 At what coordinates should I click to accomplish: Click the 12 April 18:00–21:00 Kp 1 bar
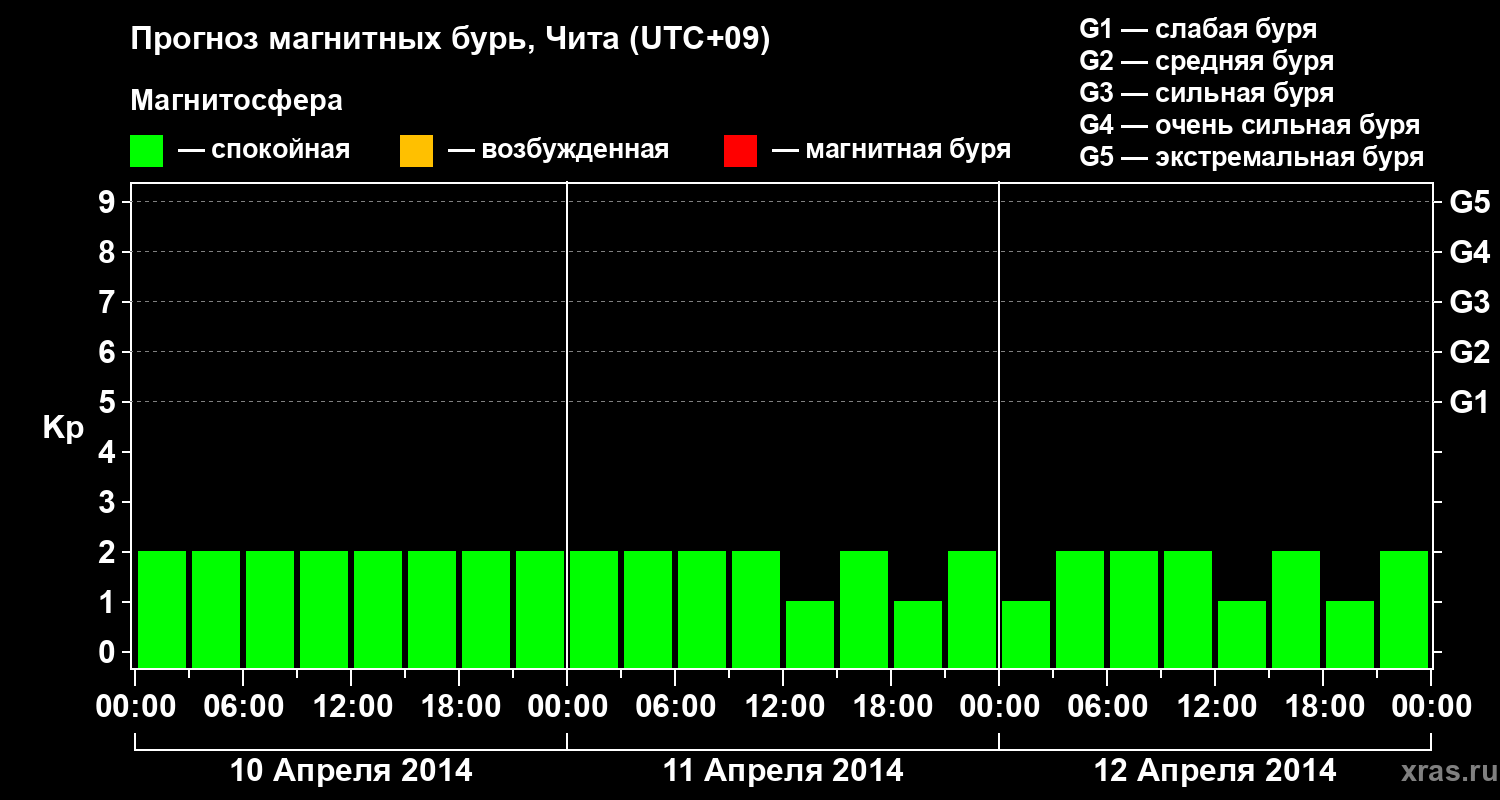[1350, 634]
